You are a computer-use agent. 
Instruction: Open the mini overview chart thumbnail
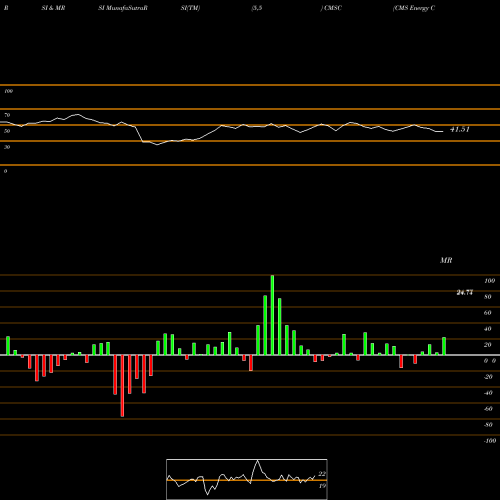pyautogui.click(x=247, y=479)
